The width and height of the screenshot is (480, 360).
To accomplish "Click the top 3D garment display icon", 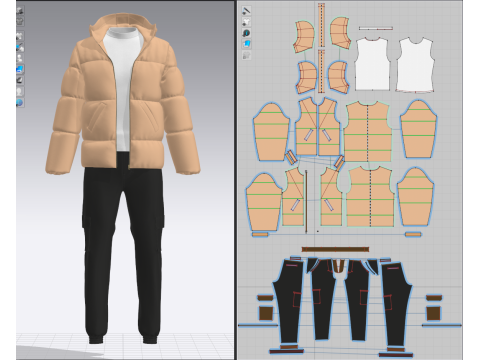I will coord(20,10).
